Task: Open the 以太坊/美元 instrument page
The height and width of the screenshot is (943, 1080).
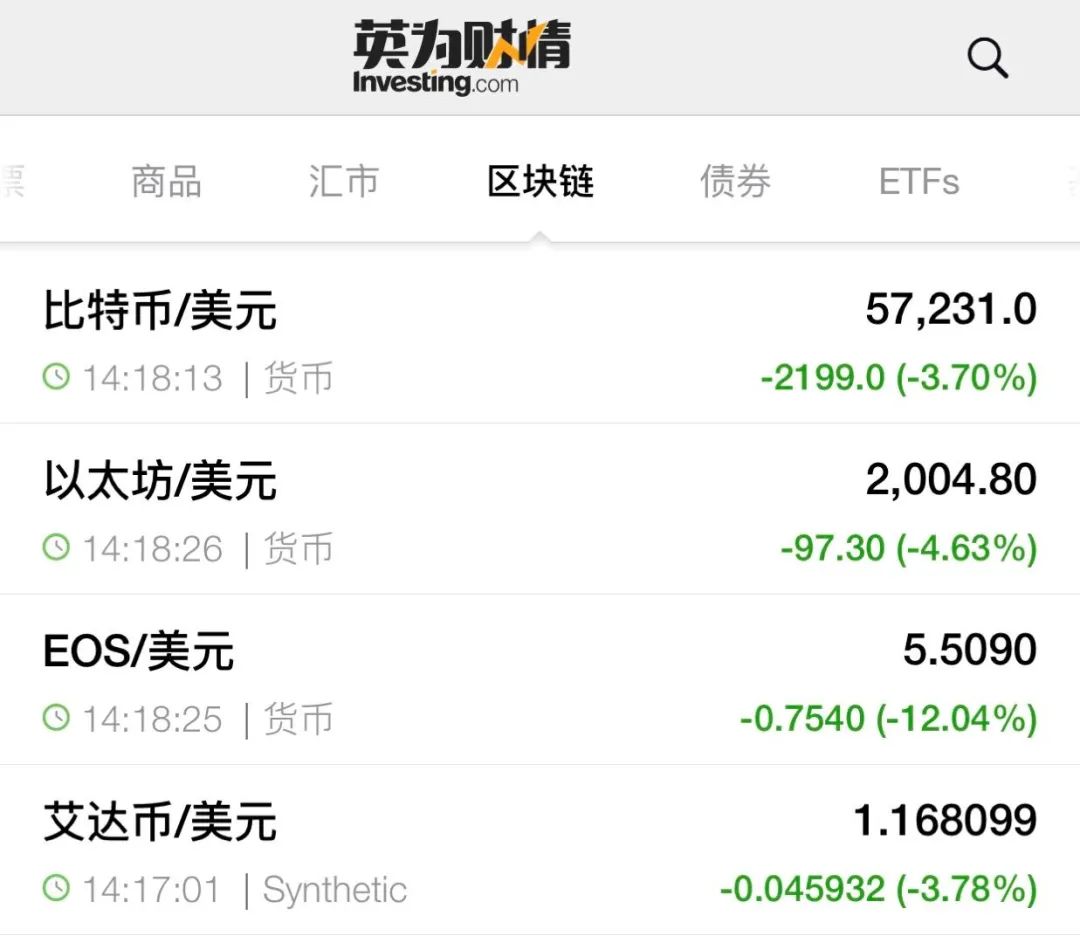Action: [x=160, y=480]
